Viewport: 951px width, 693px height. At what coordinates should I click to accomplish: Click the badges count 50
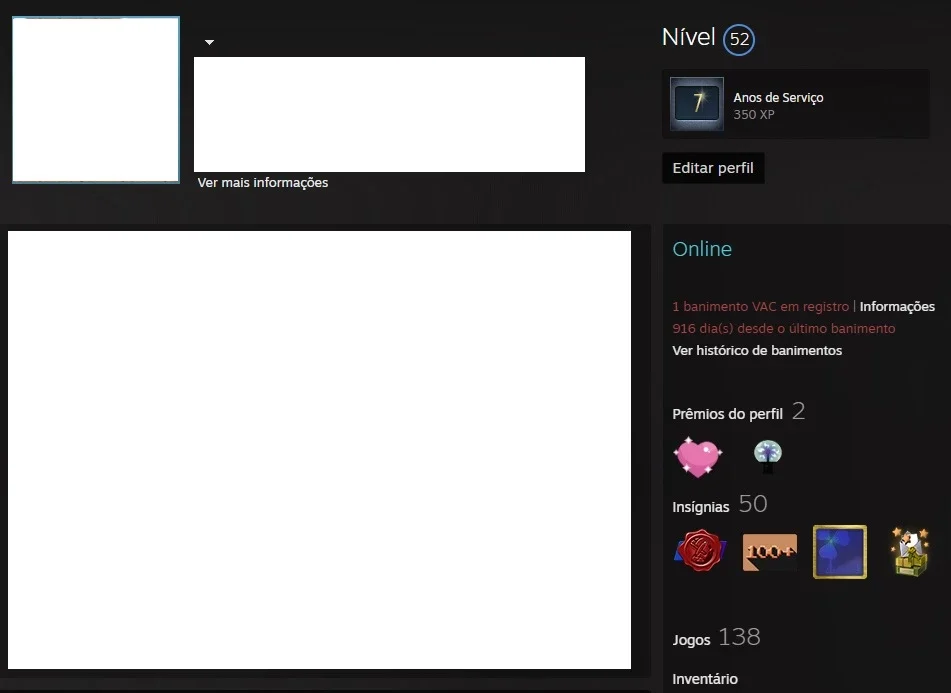pos(753,504)
